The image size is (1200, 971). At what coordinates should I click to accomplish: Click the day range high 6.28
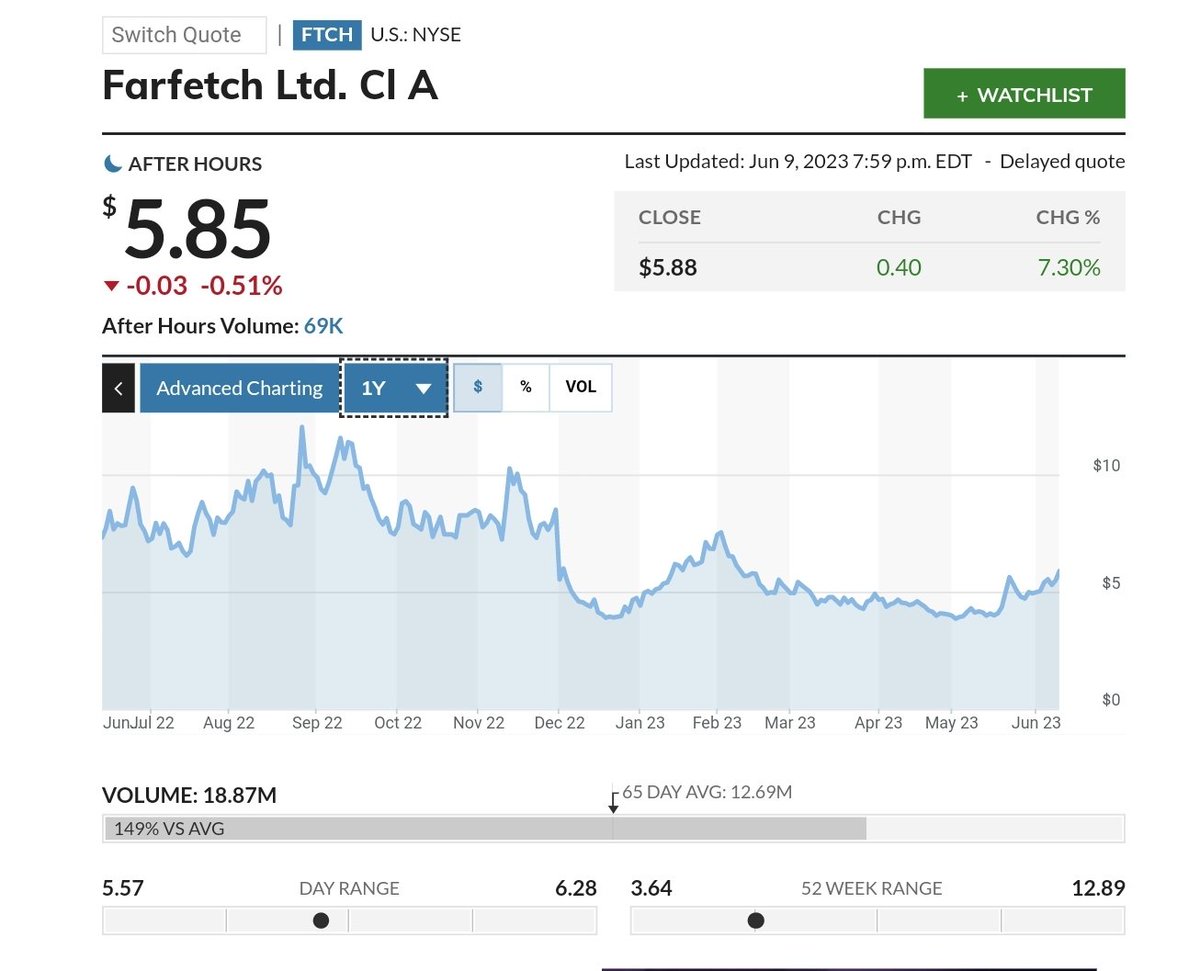click(x=575, y=888)
